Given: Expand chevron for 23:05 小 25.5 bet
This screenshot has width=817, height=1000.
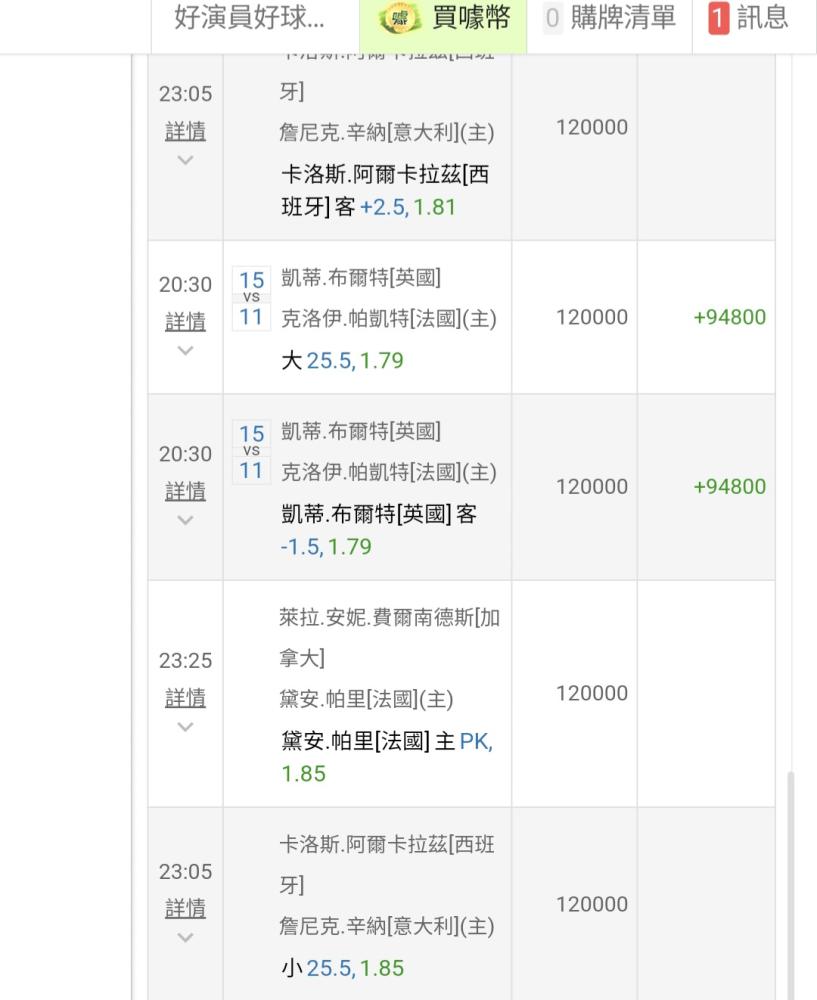Looking at the screenshot, I should coord(186,938).
